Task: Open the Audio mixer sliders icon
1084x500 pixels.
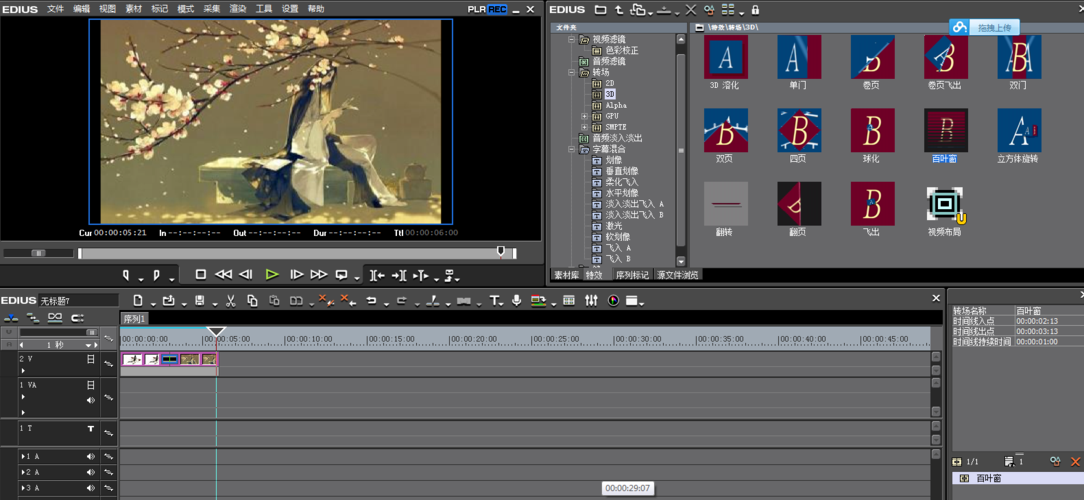Action: coord(591,301)
